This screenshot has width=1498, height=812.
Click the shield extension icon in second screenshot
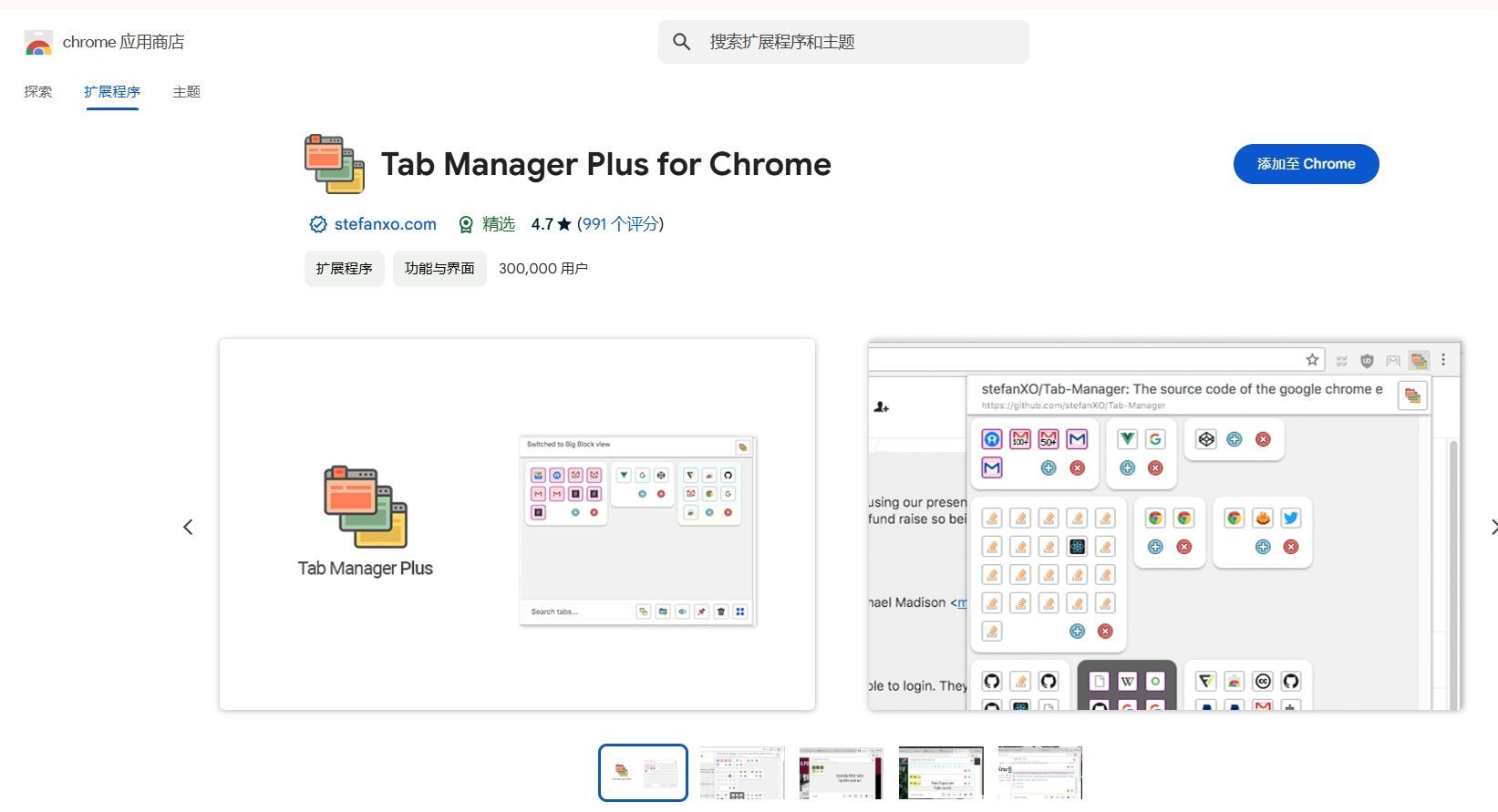tap(1367, 361)
